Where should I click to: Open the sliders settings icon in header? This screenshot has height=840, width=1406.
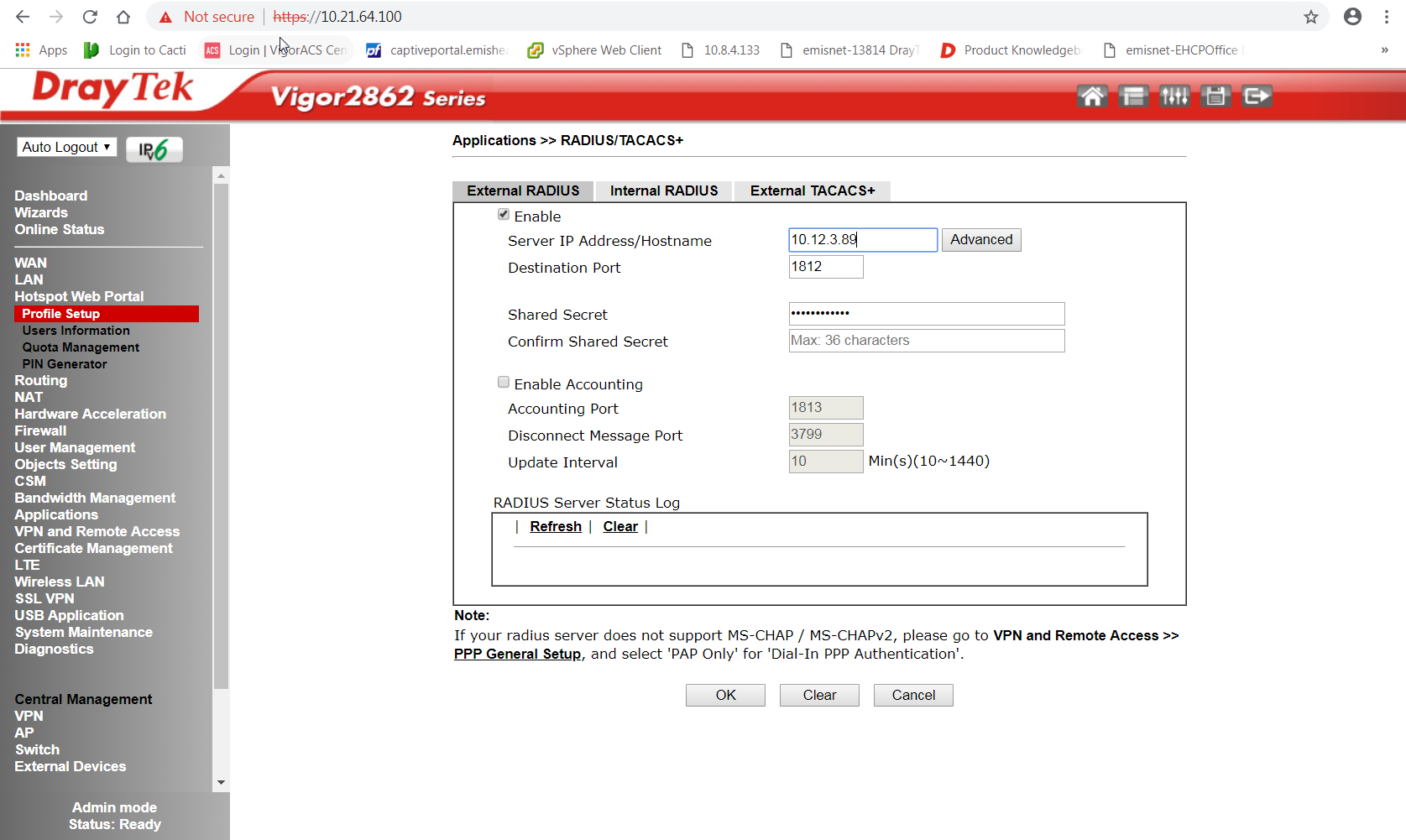coord(1174,97)
